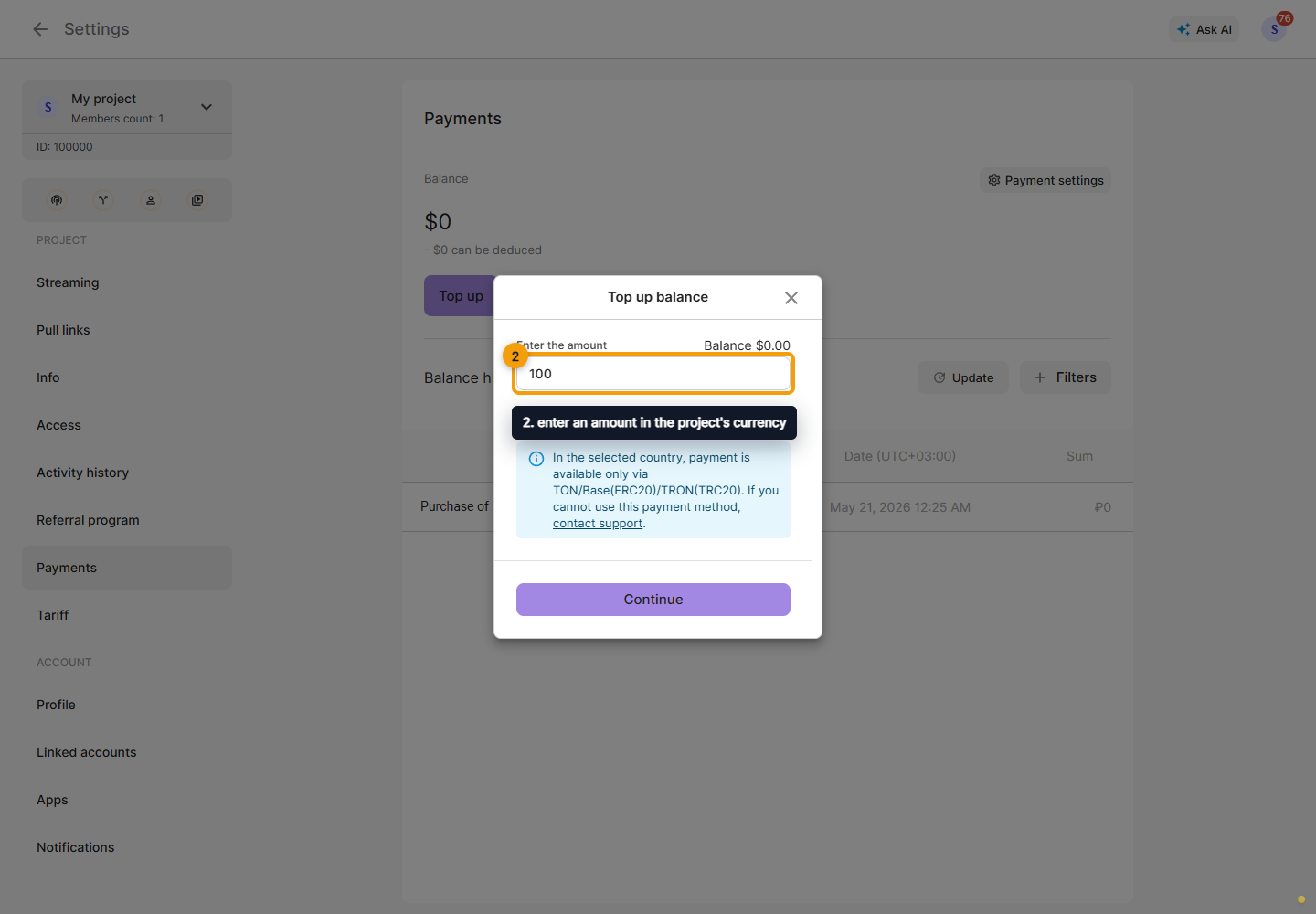Image resolution: width=1316 pixels, height=914 pixels.
Task: Close the Top up balance dialog
Action: pos(791,298)
